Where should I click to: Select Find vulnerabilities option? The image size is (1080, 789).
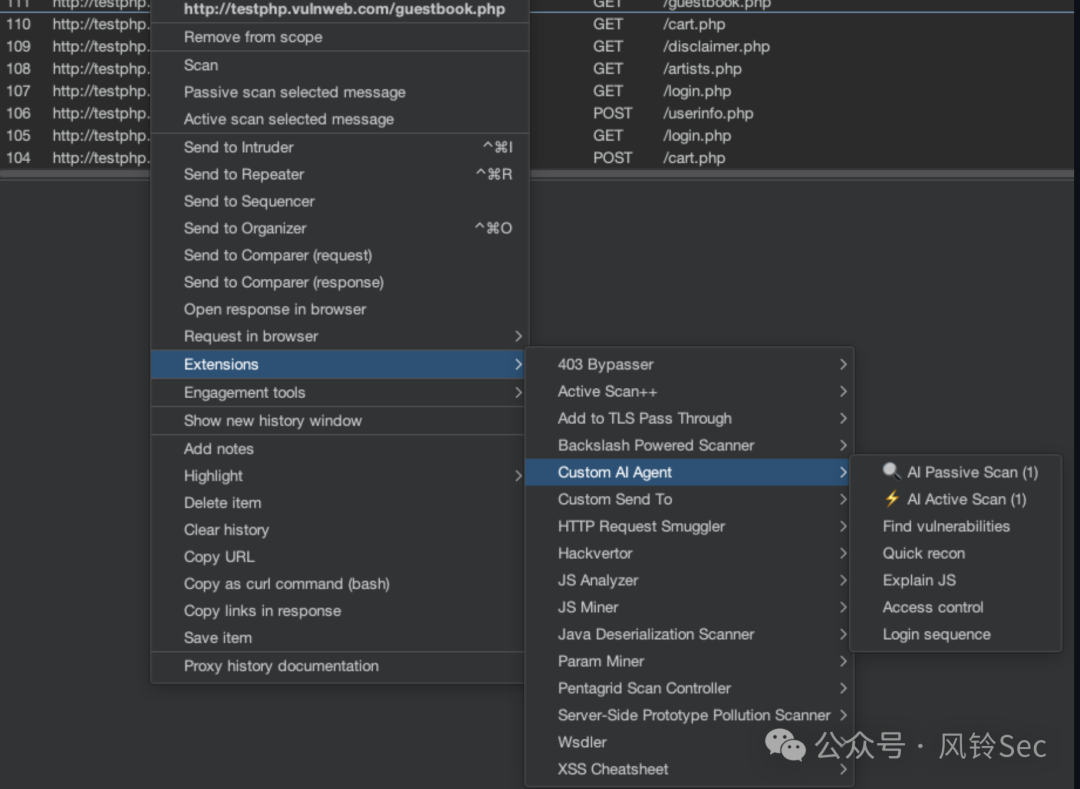pyautogui.click(x=946, y=526)
